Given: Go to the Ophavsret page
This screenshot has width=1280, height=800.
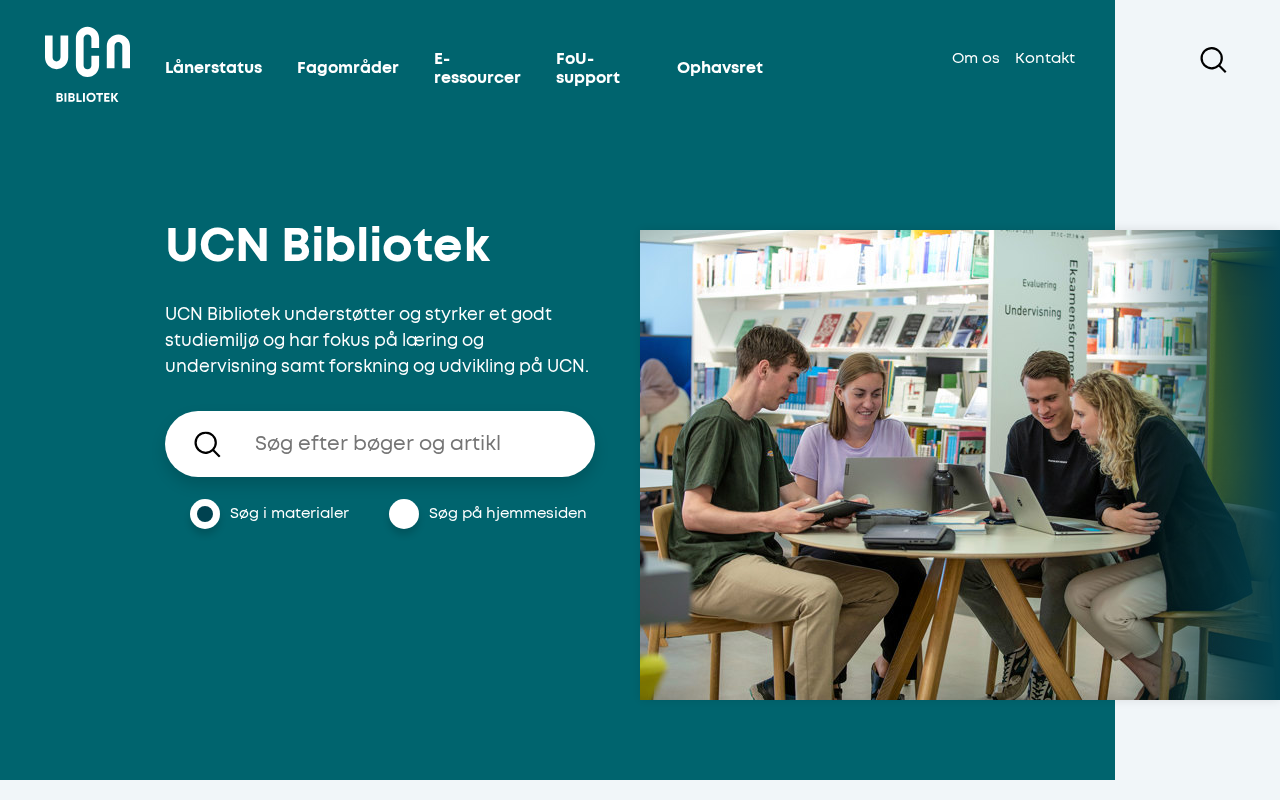Looking at the screenshot, I should click(720, 68).
